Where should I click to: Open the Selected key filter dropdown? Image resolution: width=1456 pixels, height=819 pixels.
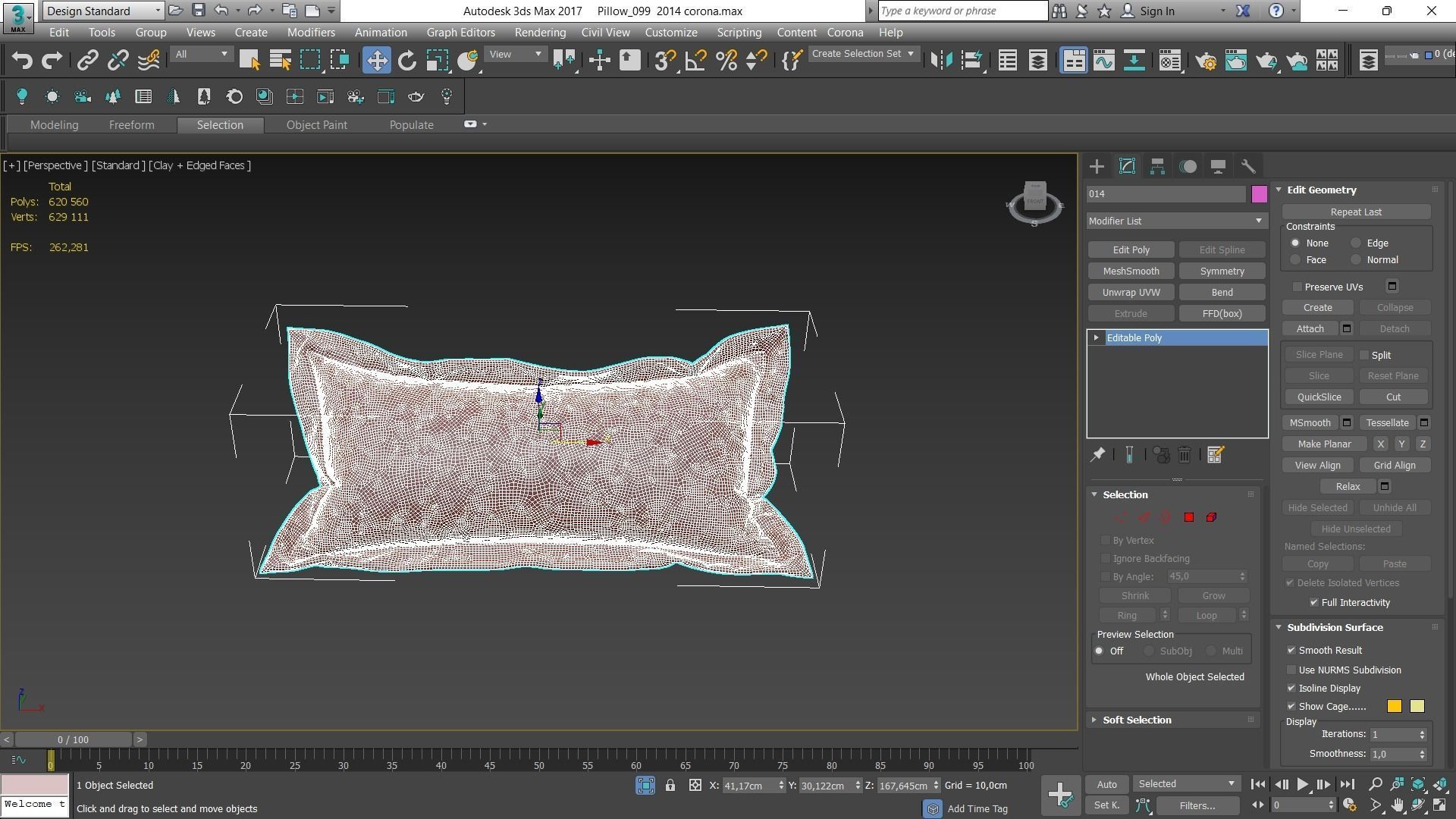1186,783
